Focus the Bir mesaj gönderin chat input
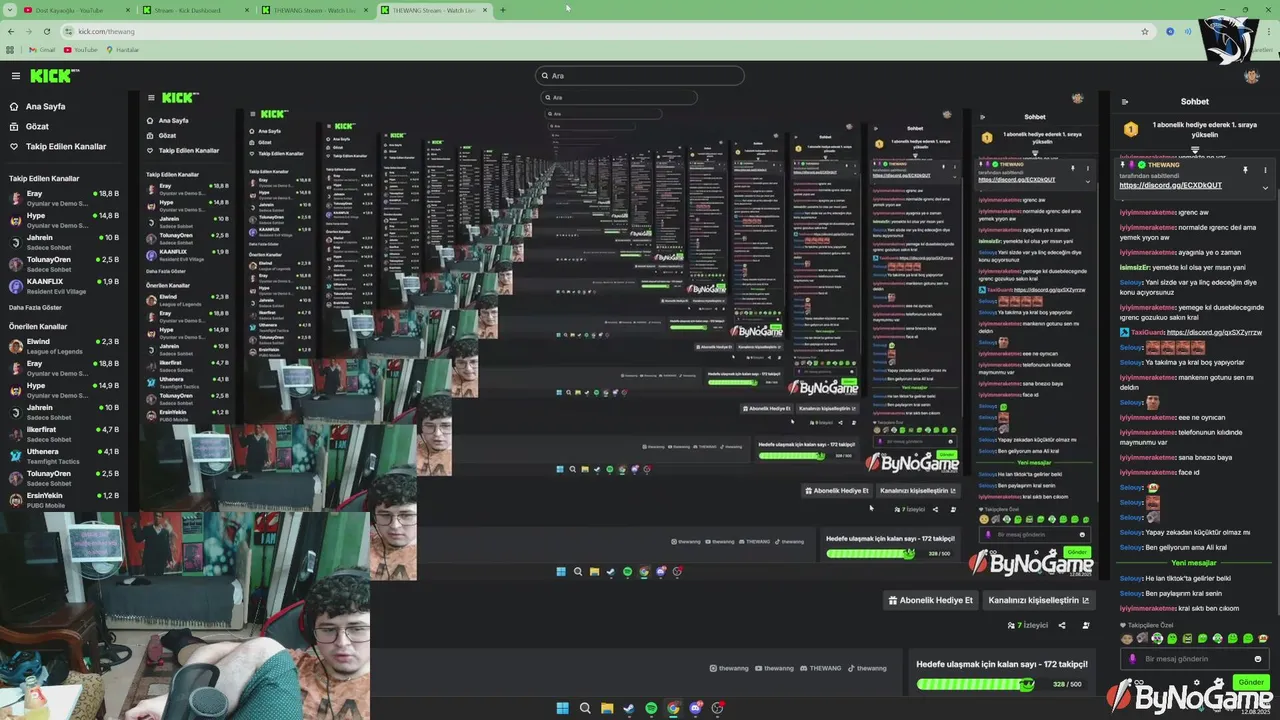Viewport: 1280px width, 720px height. click(1194, 659)
